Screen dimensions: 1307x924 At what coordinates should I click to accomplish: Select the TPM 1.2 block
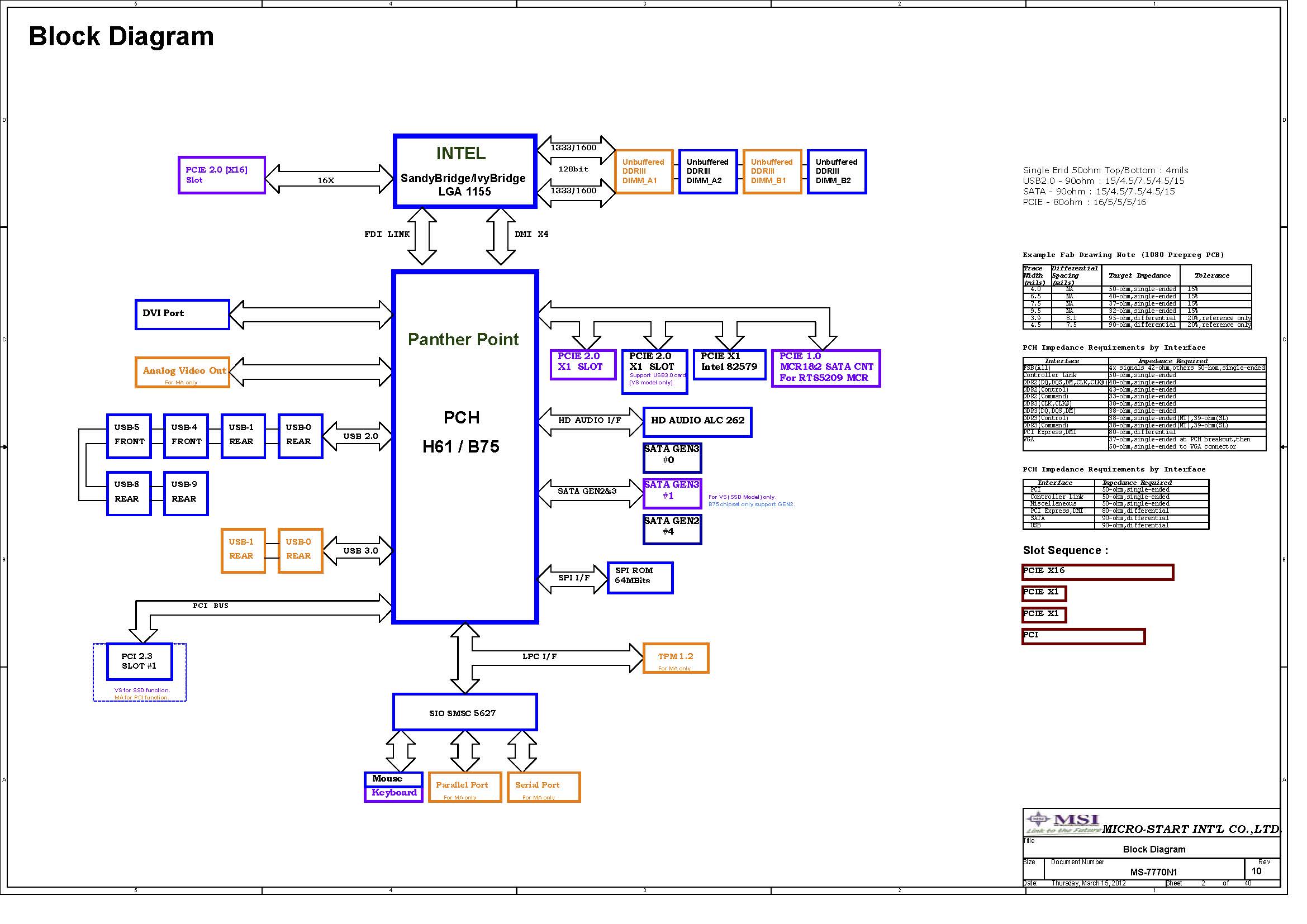click(x=676, y=658)
